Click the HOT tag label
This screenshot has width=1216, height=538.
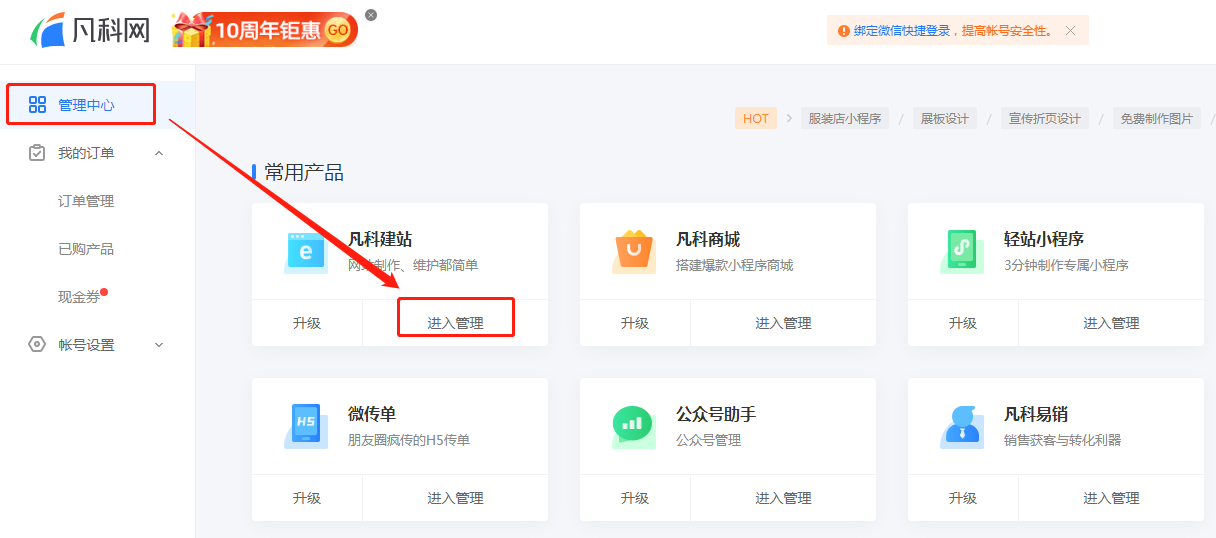tap(756, 118)
